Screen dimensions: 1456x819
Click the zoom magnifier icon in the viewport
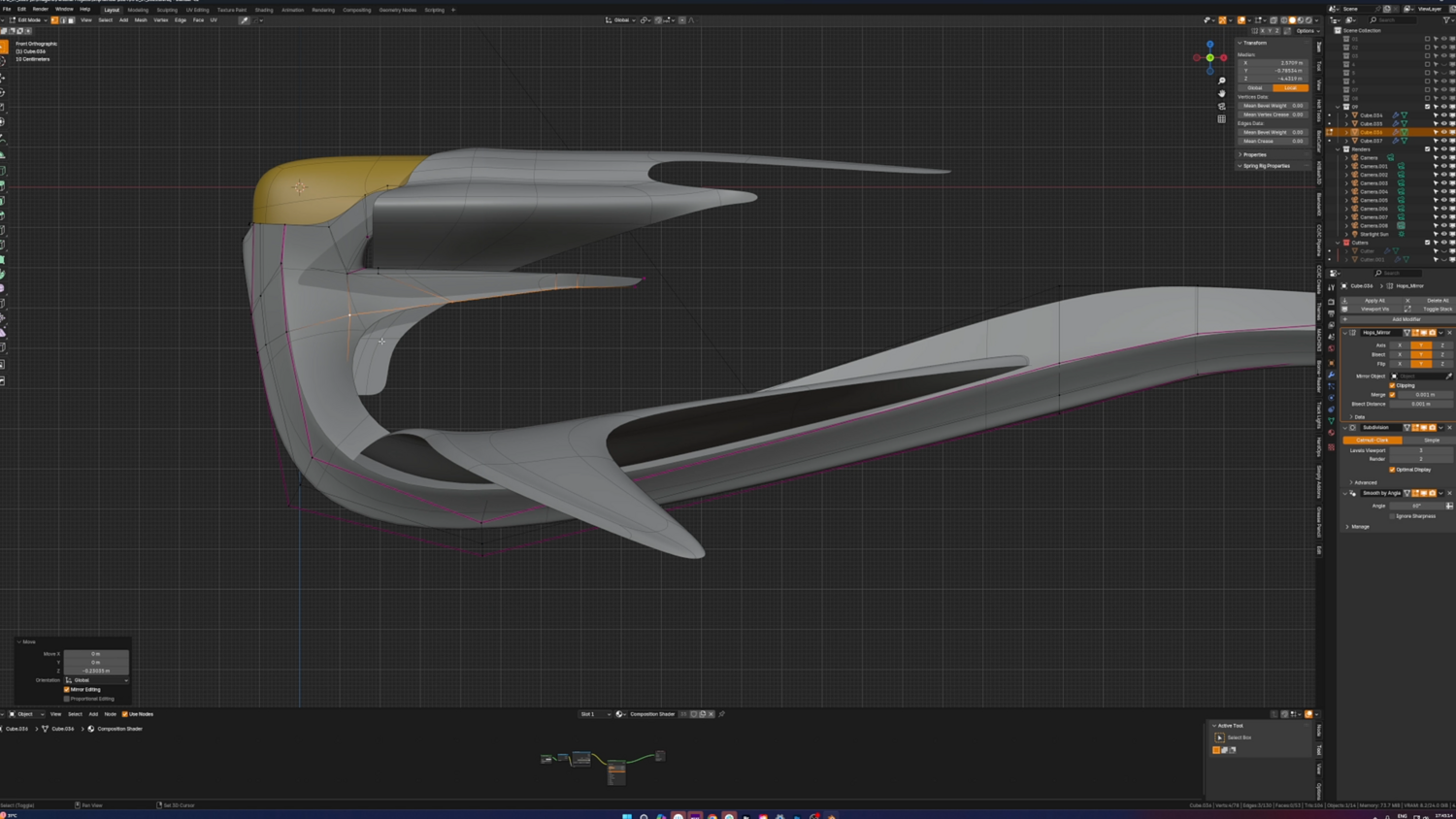[1221, 81]
